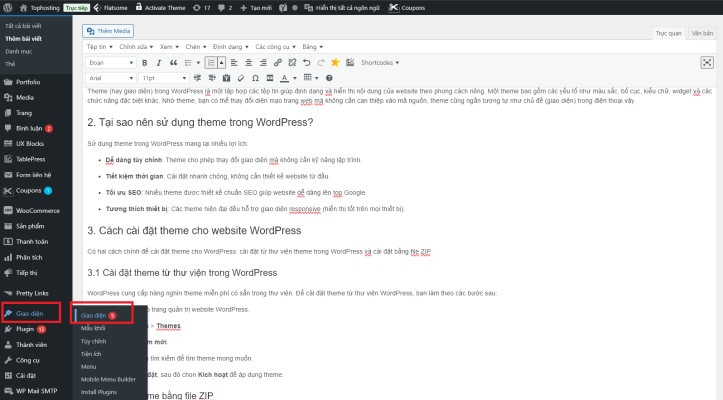
Task: Click the insert link icon
Action: 278,62
